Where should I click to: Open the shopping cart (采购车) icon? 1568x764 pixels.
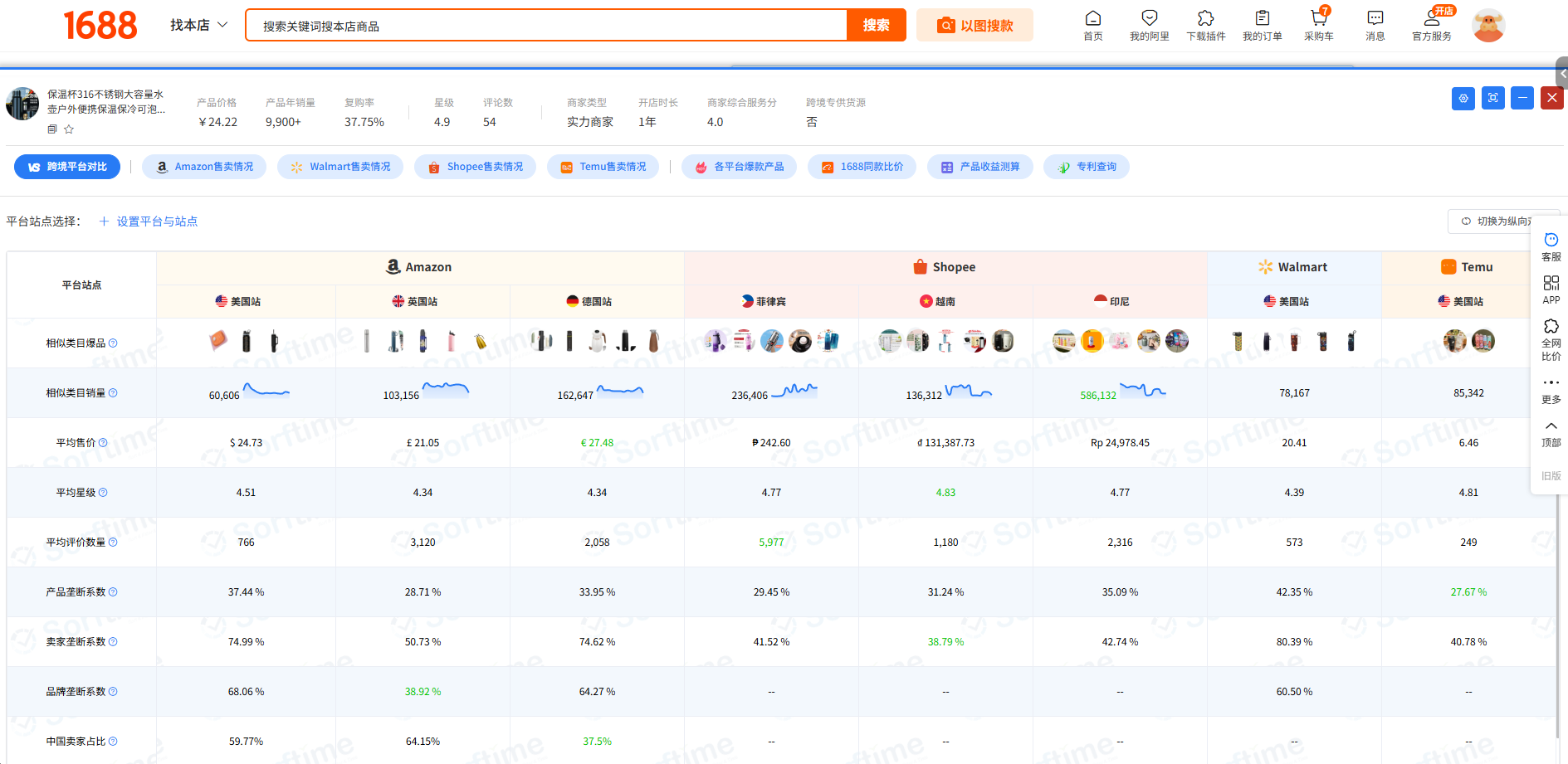pyautogui.click(x=1318, y=19)
